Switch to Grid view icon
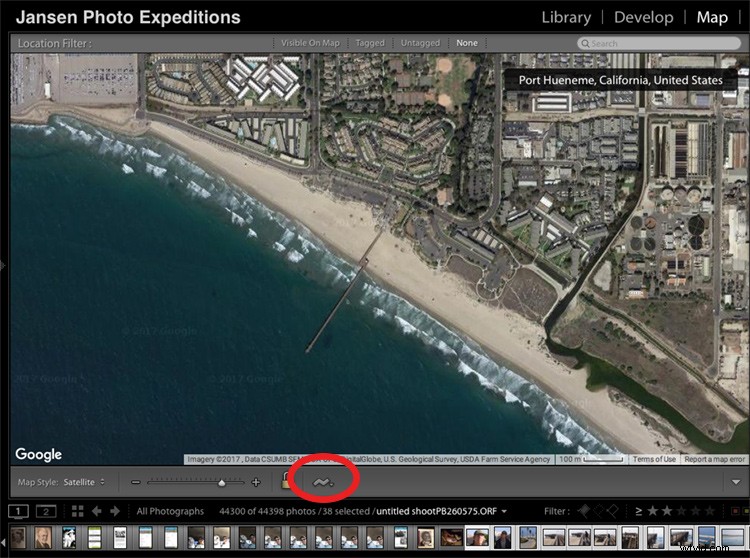Image resolution: width=750 pixels, height=558 pixels. coord(77,512)
